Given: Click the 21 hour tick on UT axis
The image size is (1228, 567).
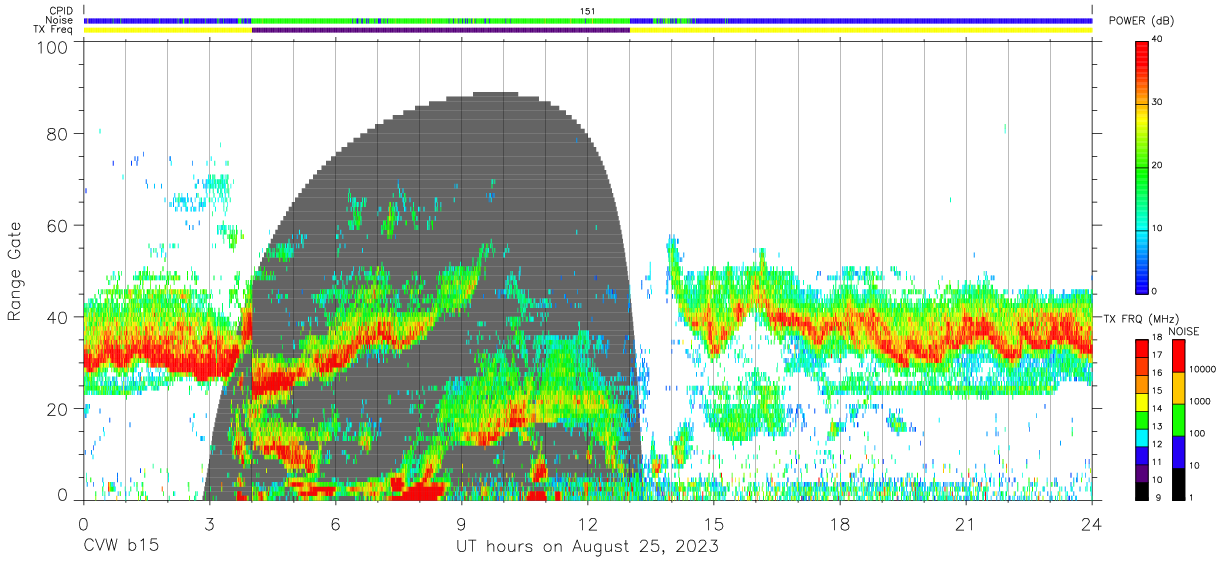Looking at the screenshot, I should [966, 524].
